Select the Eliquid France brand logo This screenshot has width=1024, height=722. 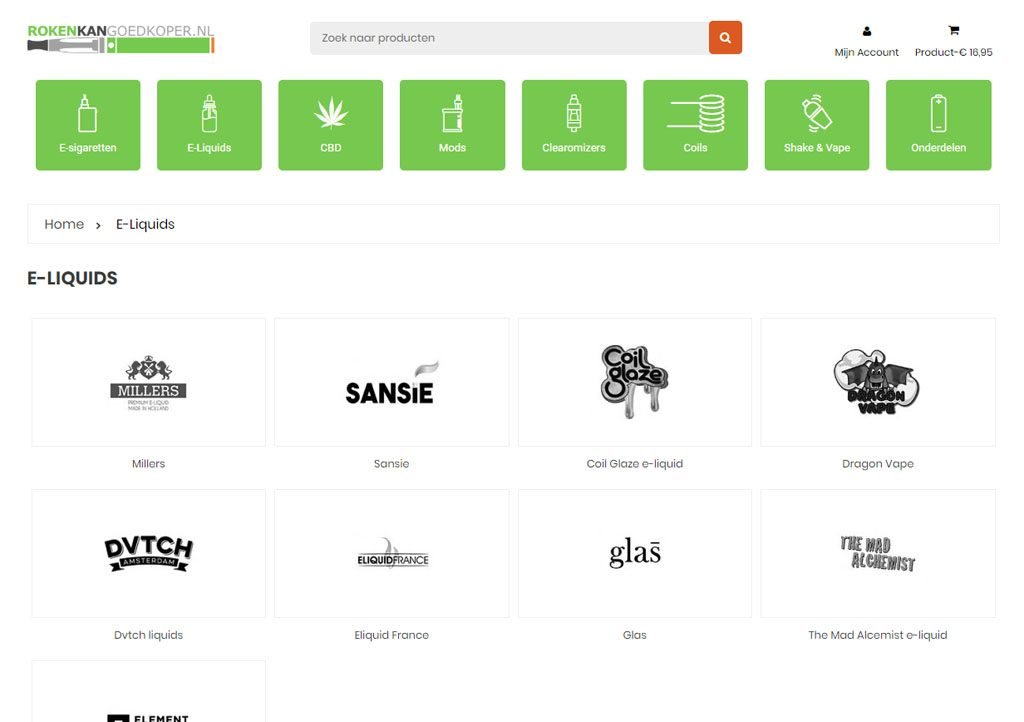point(392,554)
